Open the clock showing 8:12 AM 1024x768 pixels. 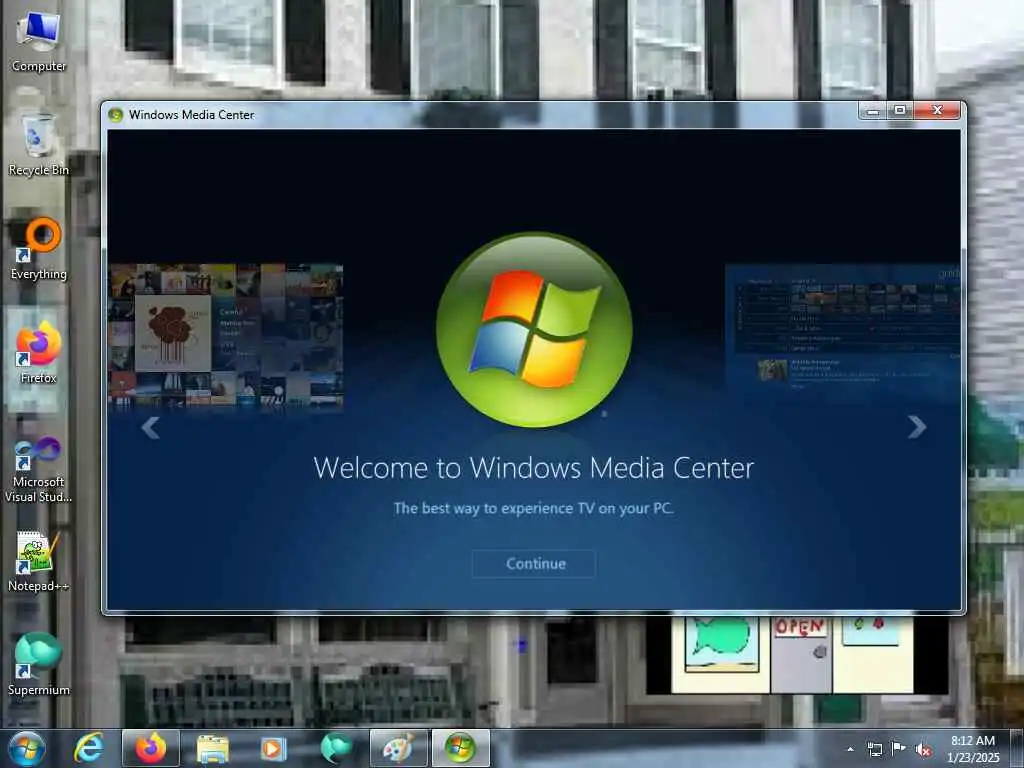coord(972,748)
